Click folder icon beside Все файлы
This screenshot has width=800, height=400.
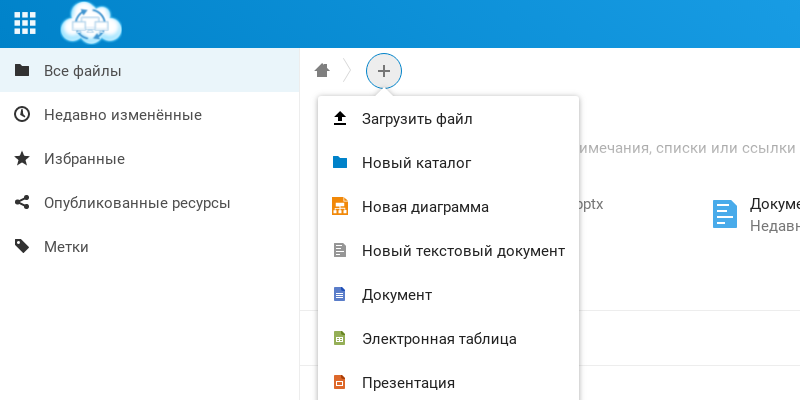(22, 70)
